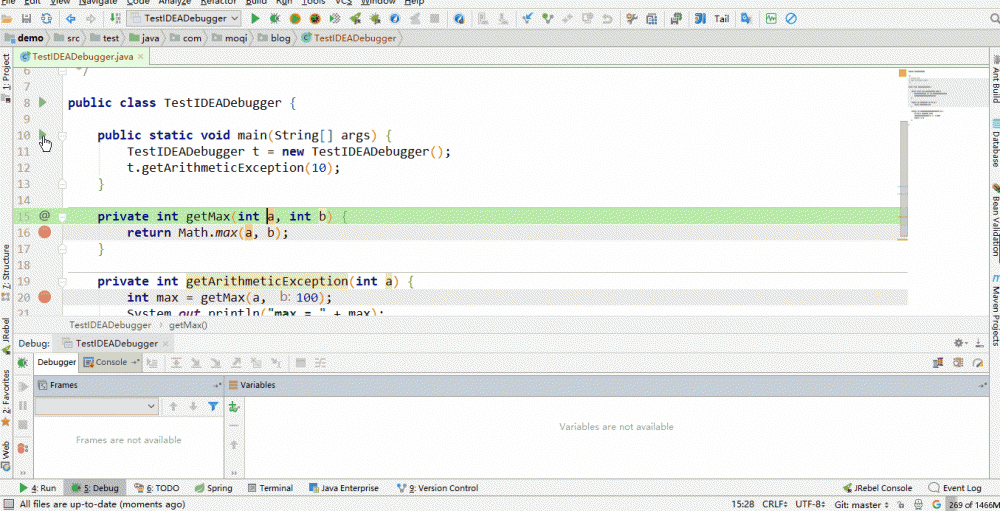This screenshot has height=511, width=1000.
Task: Open the Event Log
Action: click(955, 488)
